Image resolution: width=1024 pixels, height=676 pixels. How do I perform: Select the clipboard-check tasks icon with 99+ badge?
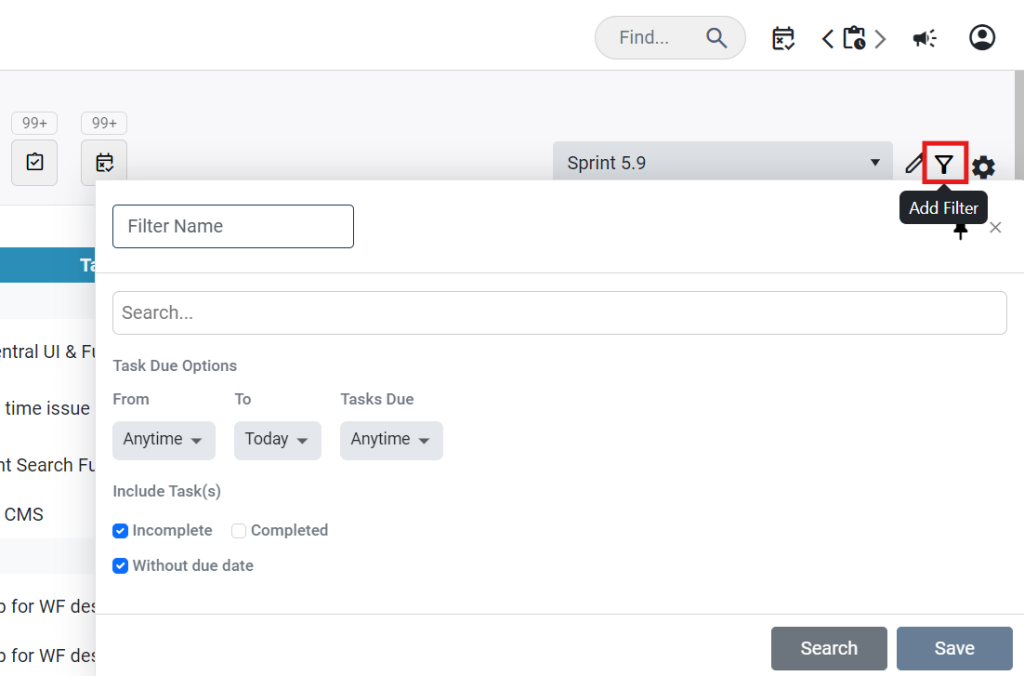point(34,162)
